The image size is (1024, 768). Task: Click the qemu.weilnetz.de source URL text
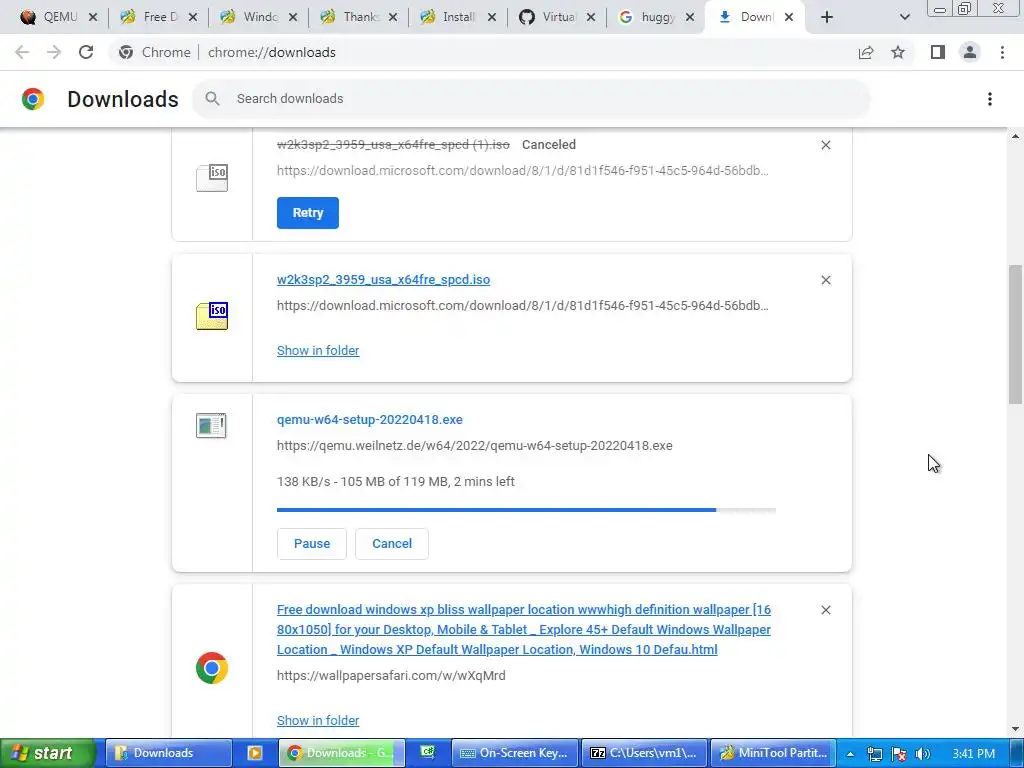click(475, 446)
